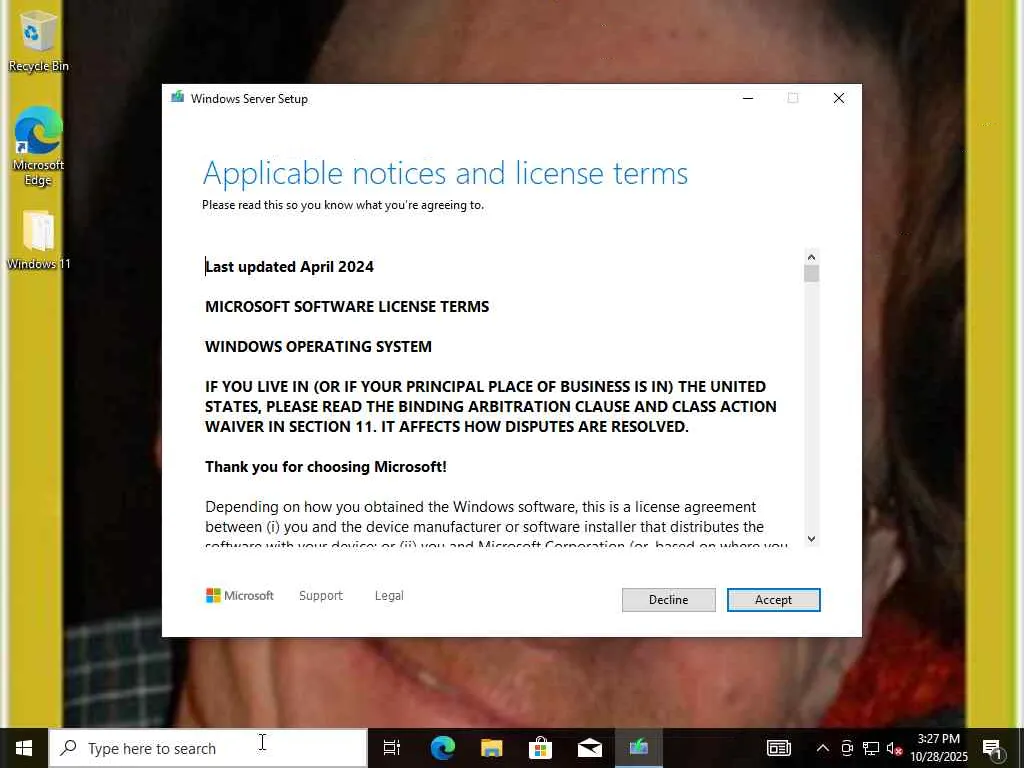
Task: Minimize the Windows Server Setup window
Action: (748, 98)
